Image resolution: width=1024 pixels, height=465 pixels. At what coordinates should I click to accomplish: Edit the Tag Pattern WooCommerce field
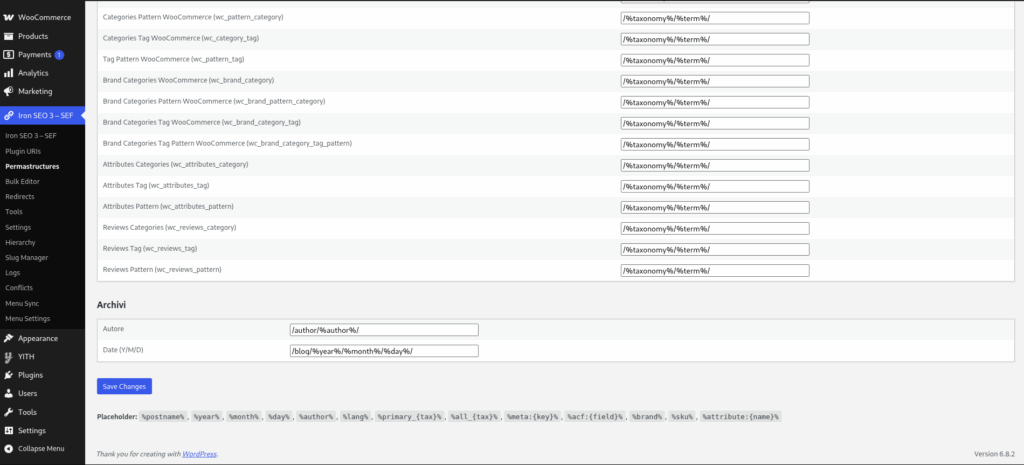(x=714, y=60)
